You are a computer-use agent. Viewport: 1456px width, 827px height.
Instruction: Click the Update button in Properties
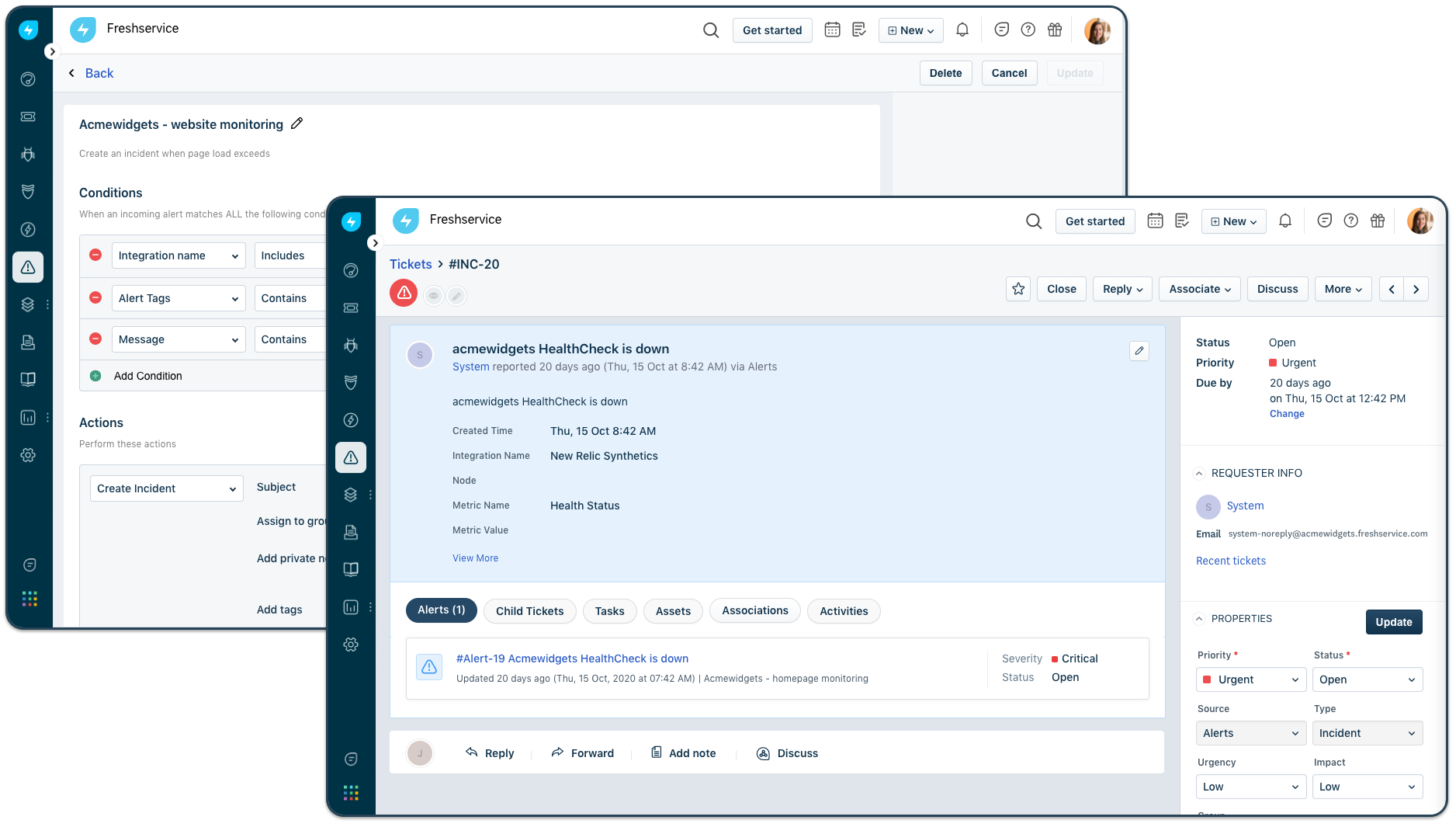coord(1393,622)
